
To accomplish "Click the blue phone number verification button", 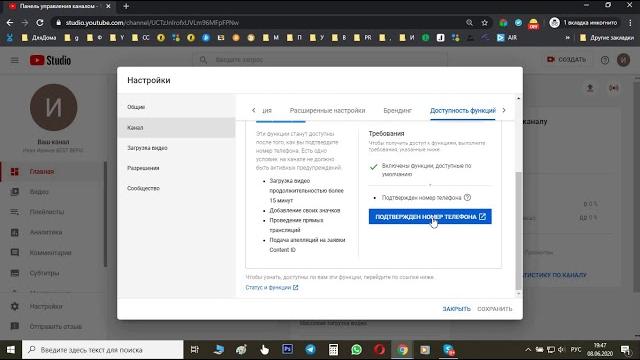I will pos(430,216).
